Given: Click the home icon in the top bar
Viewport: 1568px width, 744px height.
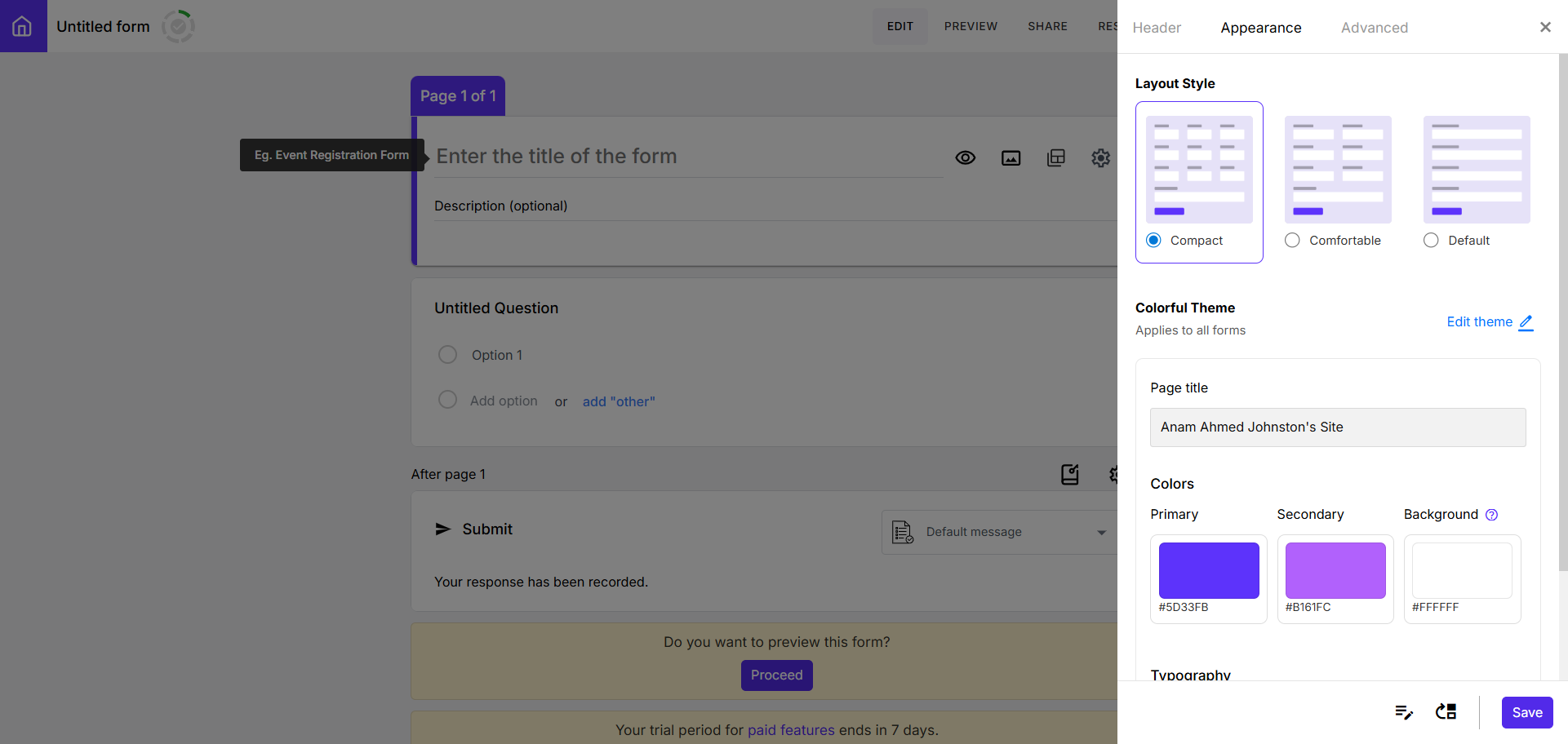Looking at the screenshot, I should 23,25.
